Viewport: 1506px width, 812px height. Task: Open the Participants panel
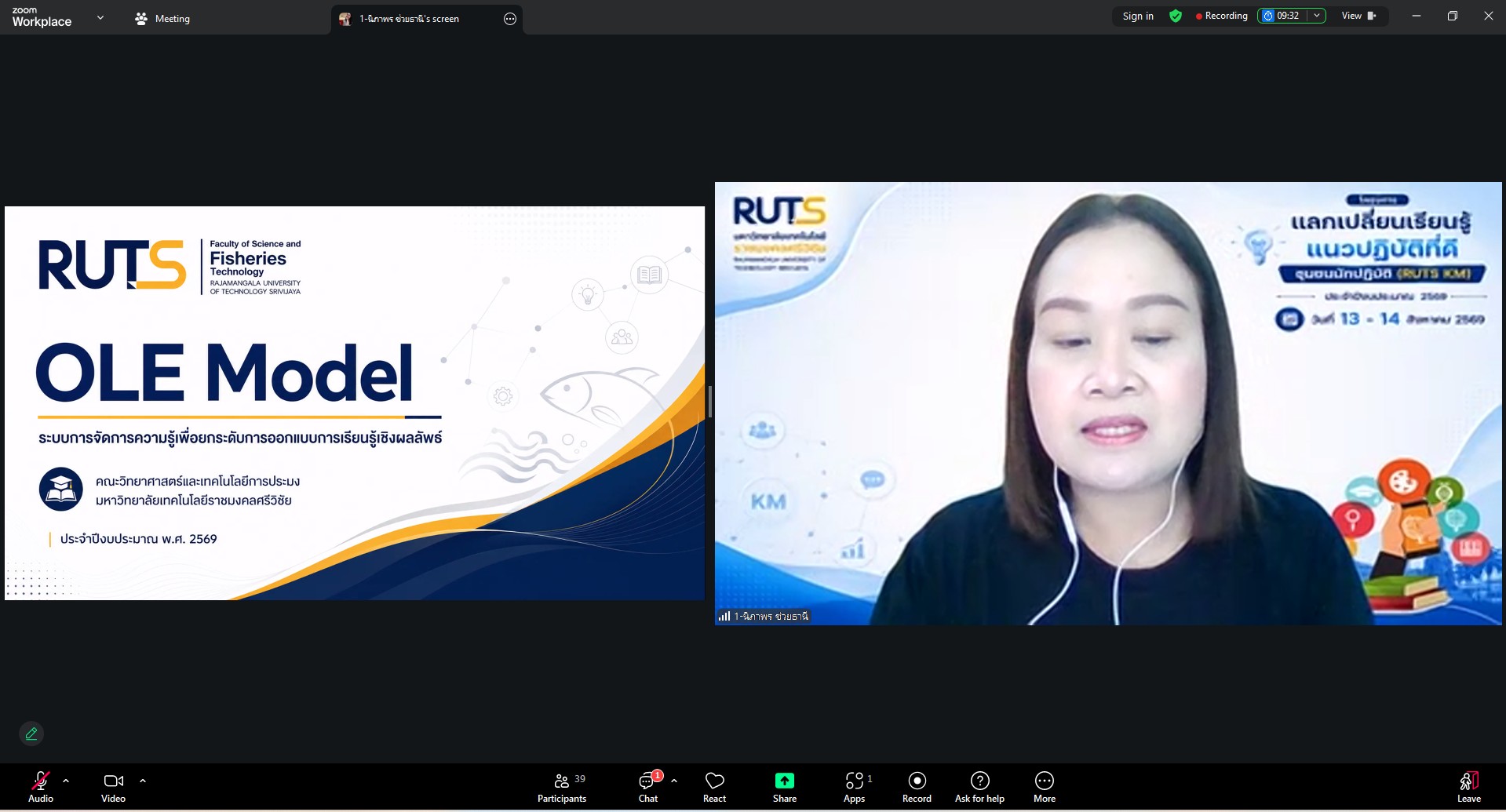[562, 787]
